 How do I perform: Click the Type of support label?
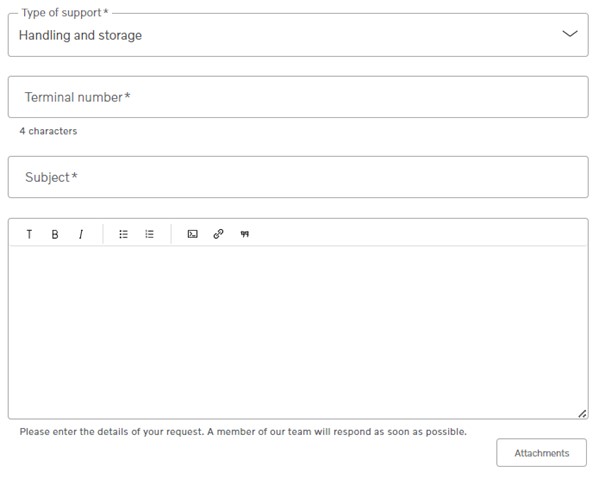(x=65, y=13)
